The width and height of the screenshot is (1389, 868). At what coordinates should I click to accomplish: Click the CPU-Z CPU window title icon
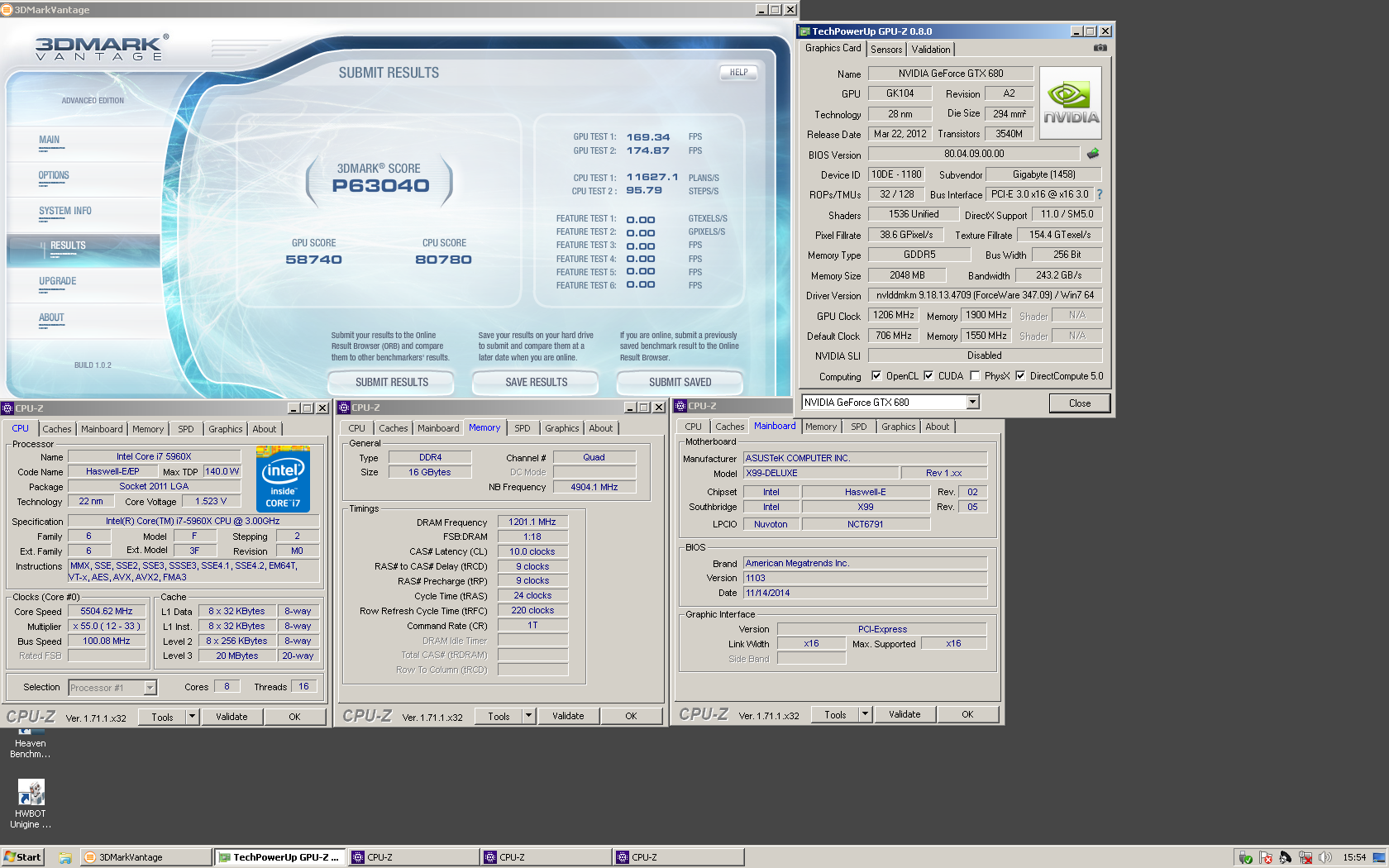coord(7,408)
